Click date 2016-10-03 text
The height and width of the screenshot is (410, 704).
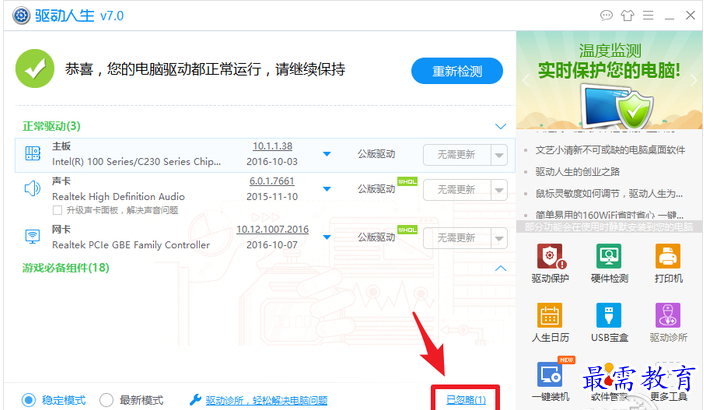point(272,162)
